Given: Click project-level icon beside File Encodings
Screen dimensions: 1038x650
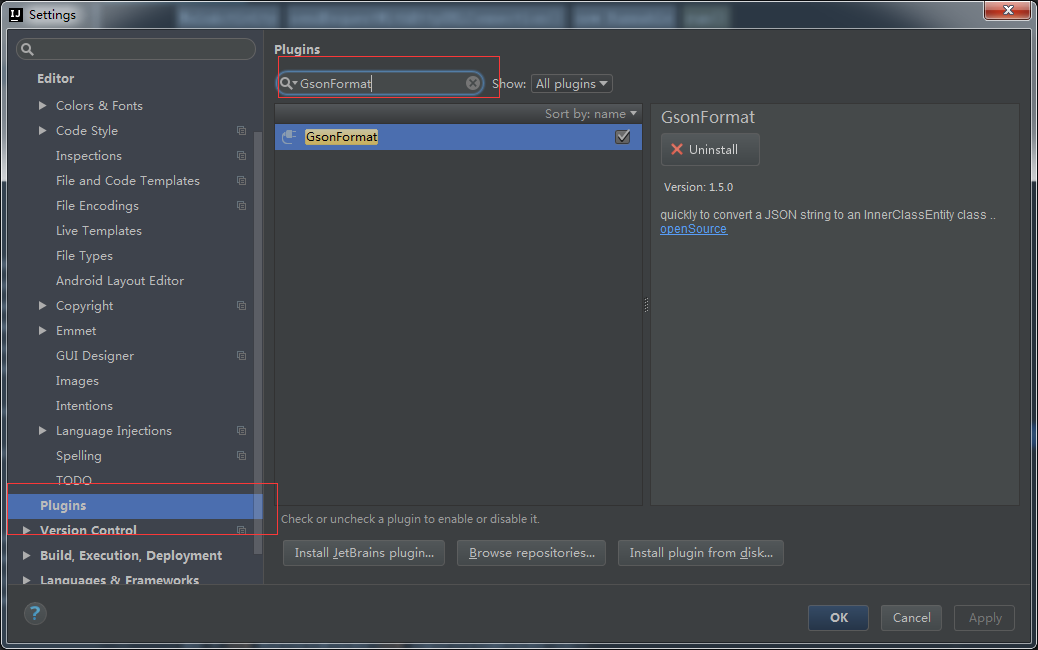Looking at the screenshot, I should click(242, 206).
